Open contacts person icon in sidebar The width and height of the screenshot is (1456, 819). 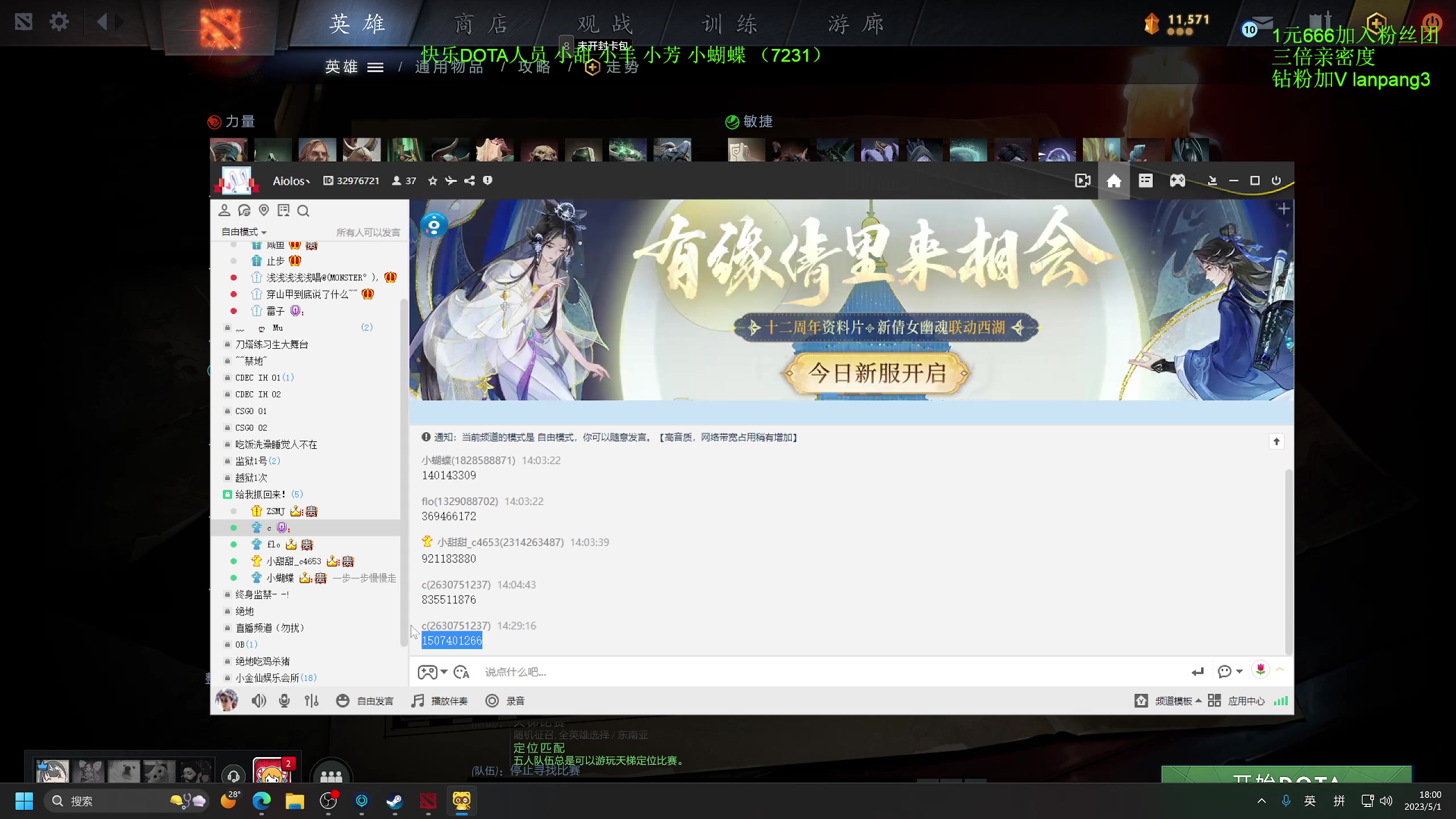[x=224, y=210]
